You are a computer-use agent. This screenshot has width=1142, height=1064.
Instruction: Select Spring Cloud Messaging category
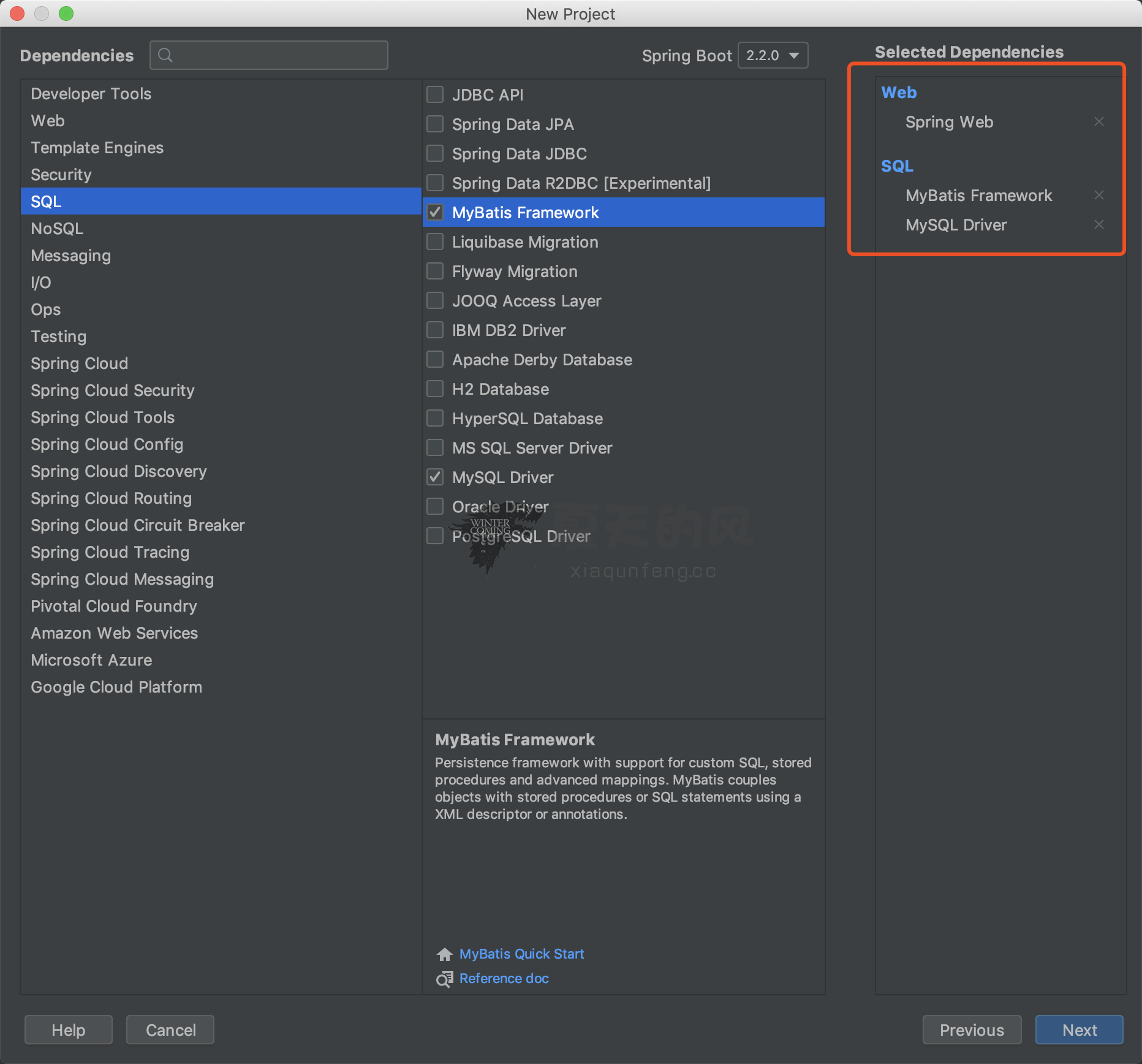(x=221, y=579)
